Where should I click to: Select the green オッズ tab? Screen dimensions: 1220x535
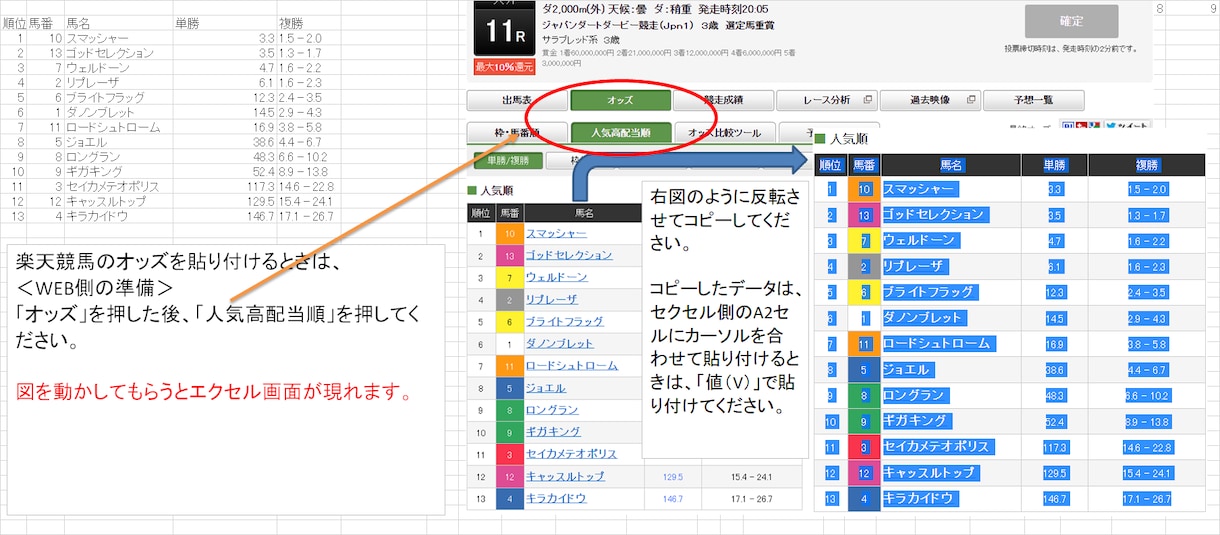pyautogui.click(x=619, y=100)
